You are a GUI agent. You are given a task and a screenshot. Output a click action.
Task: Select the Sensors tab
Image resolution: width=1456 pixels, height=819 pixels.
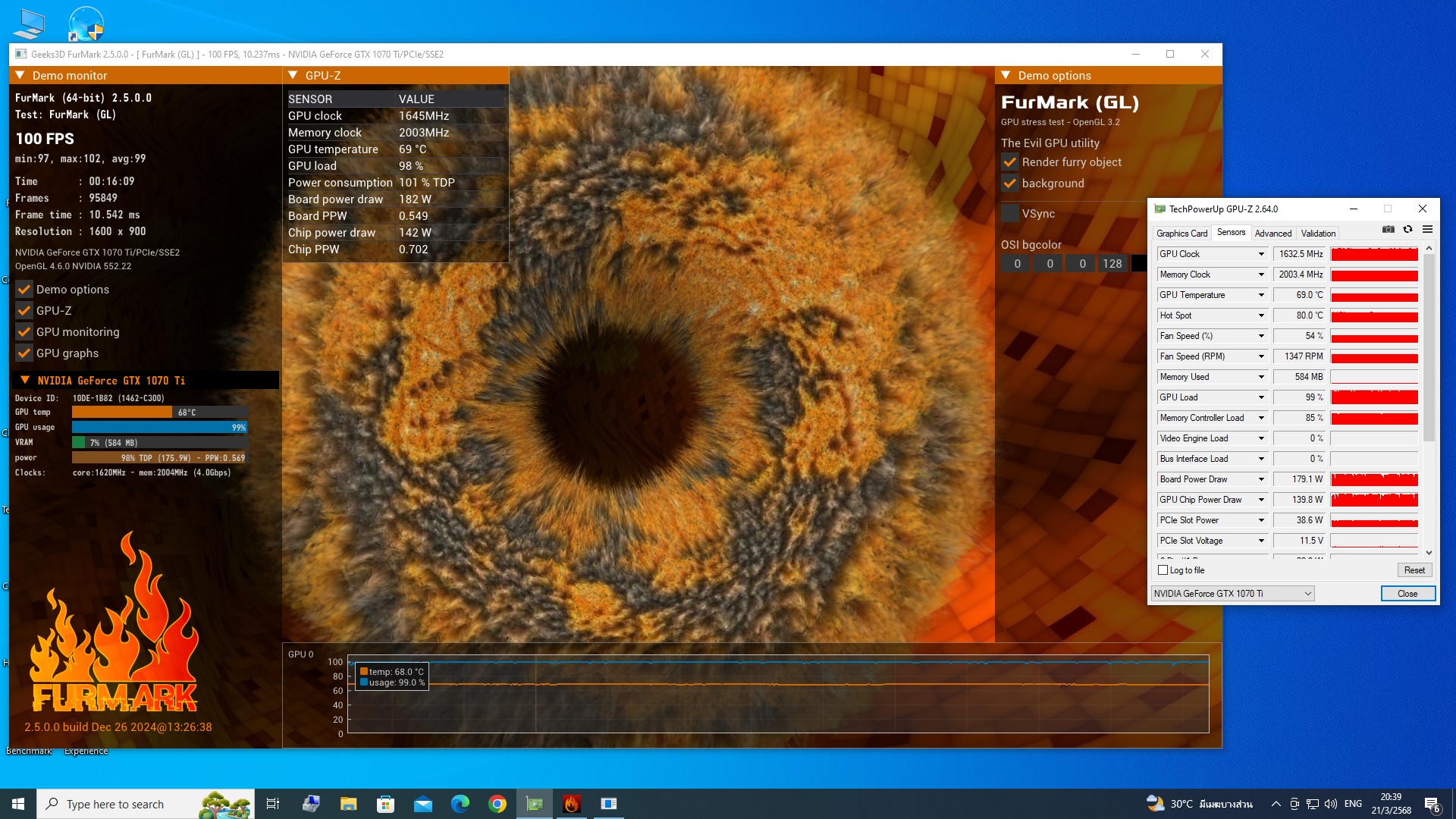click(x=1231, y=233)
